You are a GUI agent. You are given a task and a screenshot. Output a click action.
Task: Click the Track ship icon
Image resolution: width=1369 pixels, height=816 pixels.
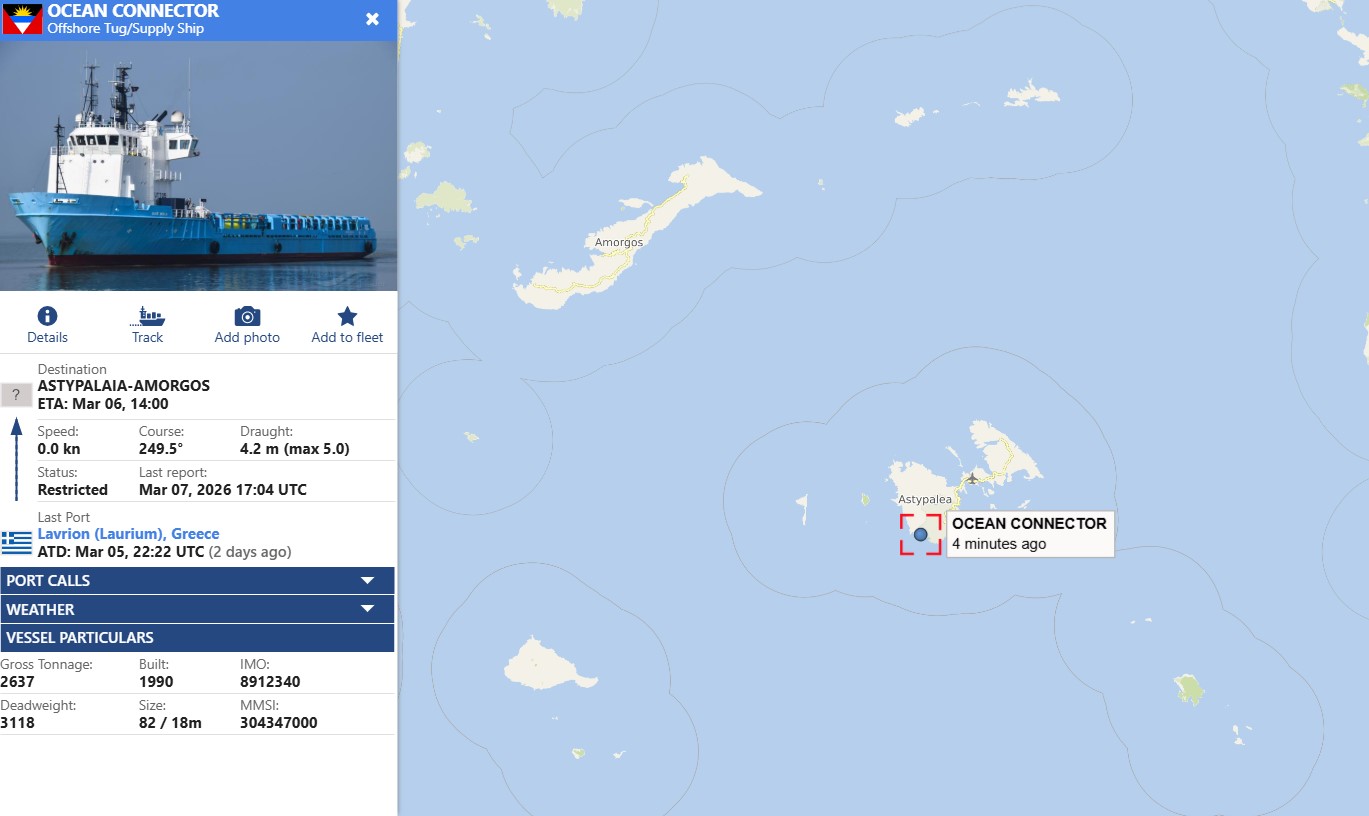(x=147, y=316)
